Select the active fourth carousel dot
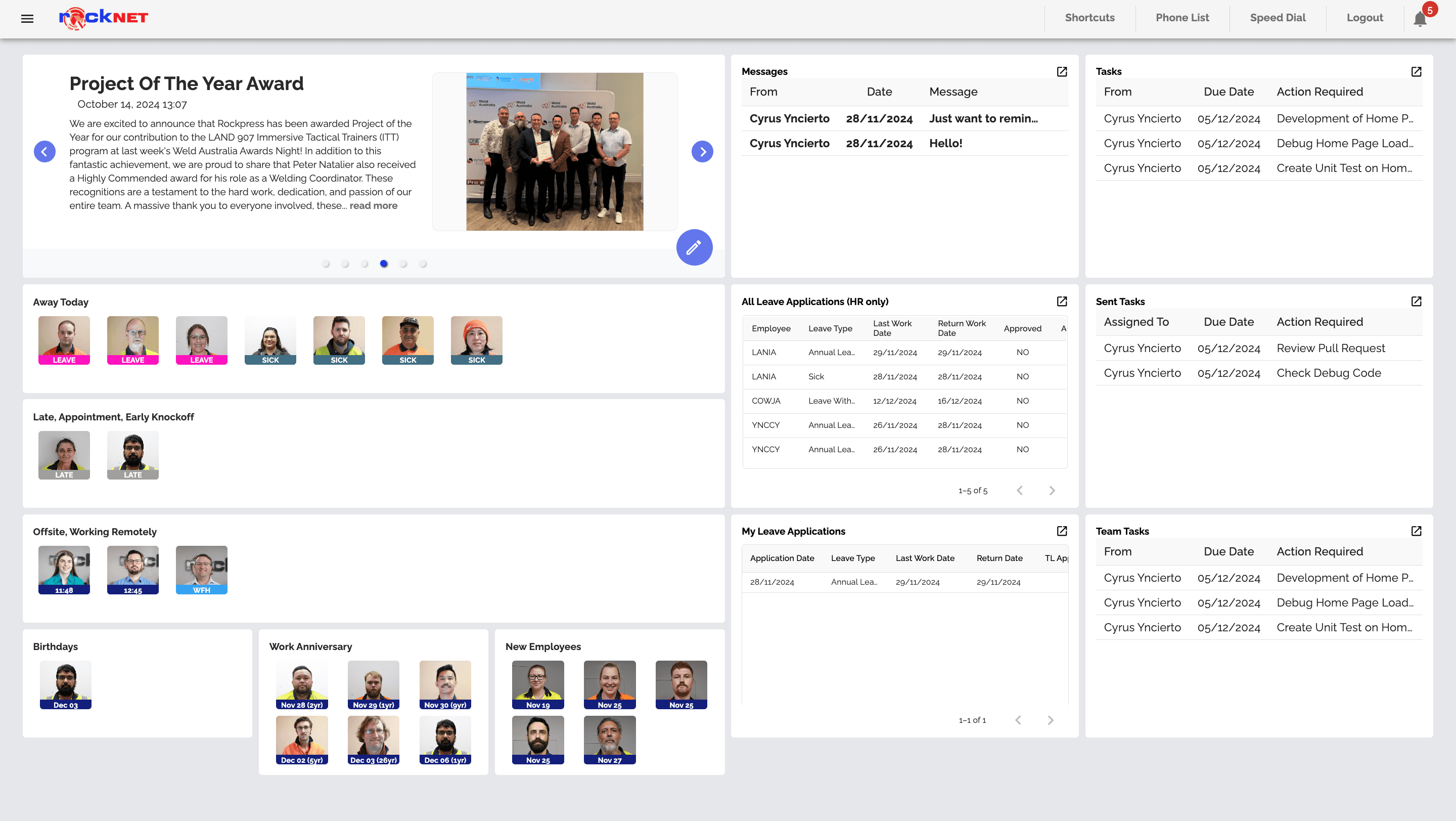Image resolution: width=1456 pixels, height=821 pixels. tap(384, 264)
